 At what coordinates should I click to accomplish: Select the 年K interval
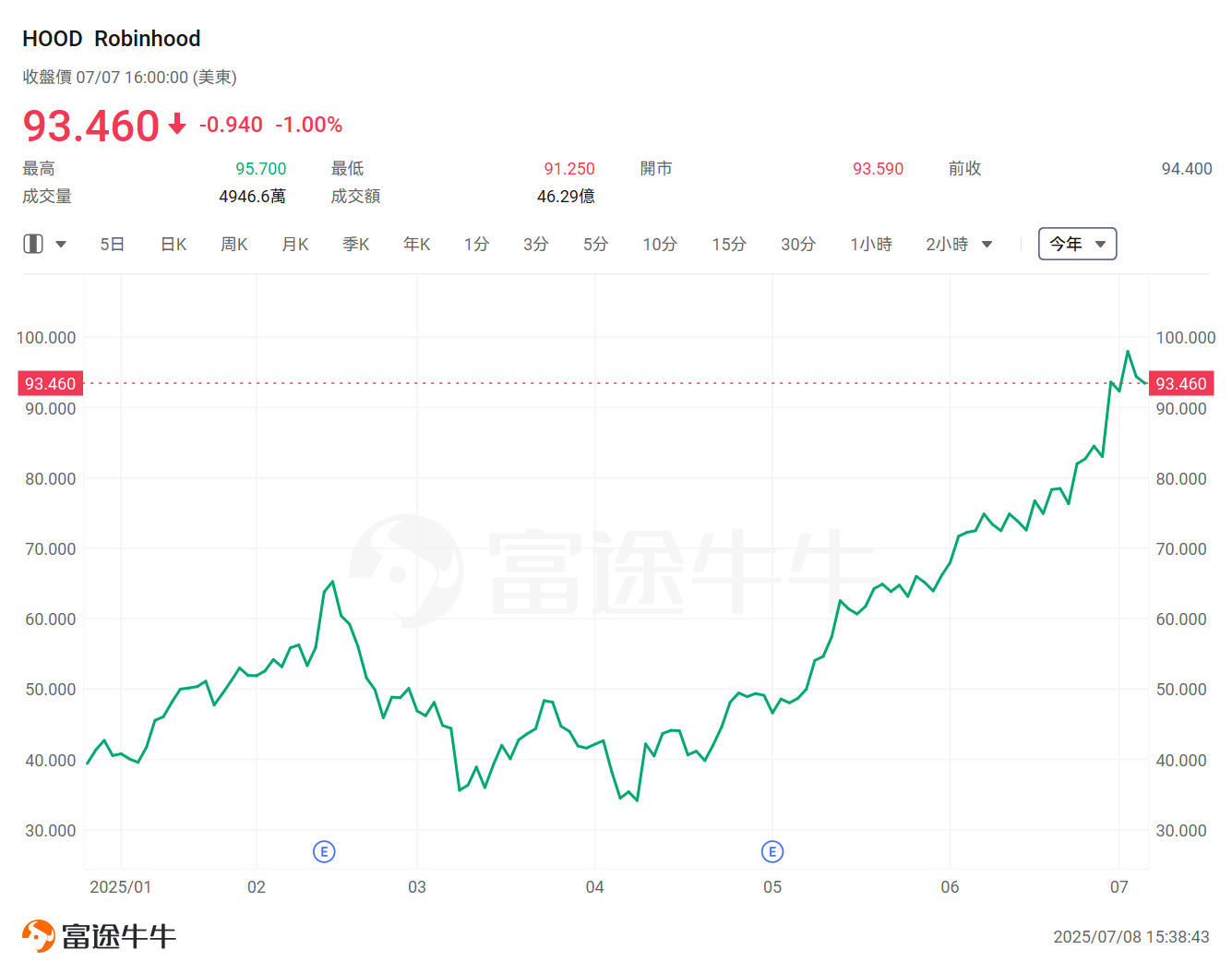point(416,244)
